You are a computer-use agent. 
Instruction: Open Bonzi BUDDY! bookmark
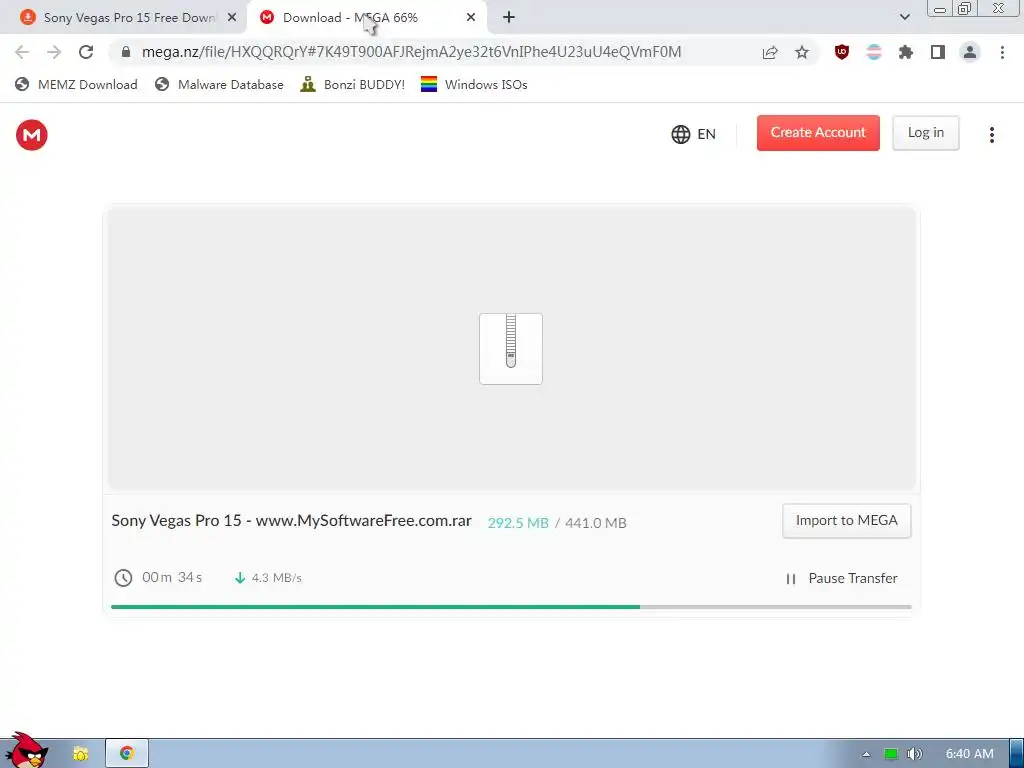tap(353, 84)
